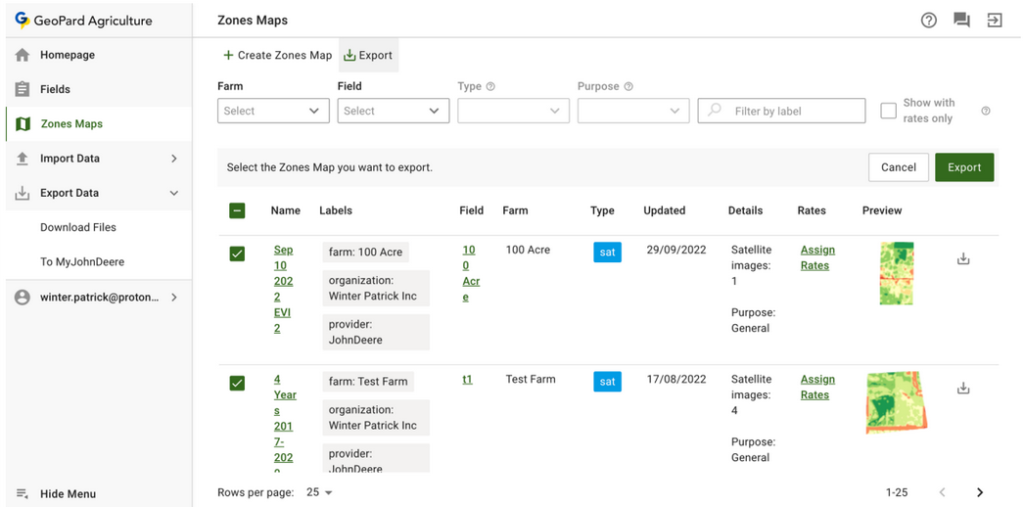This screenshot has width=1024, height=507.
Task: Click the Show with rates only info icon
Action: pyautogui.click(x=986, y=111)
